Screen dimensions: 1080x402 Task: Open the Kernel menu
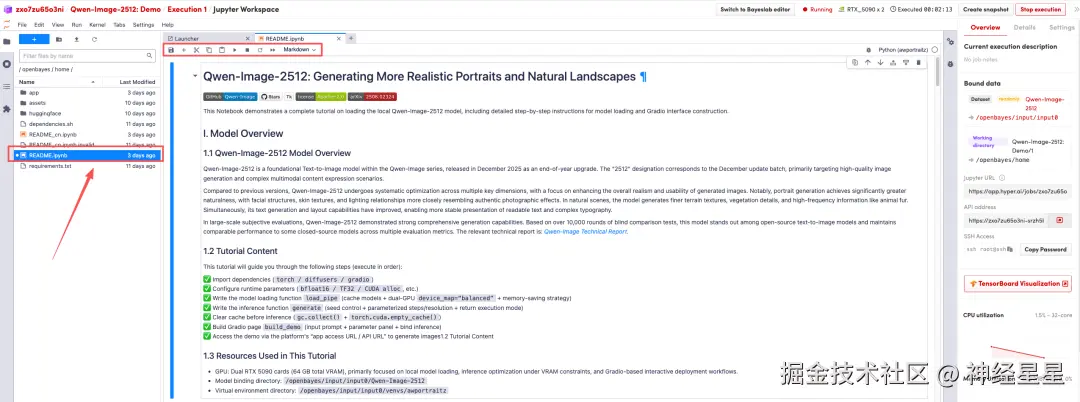coord(97,25)
